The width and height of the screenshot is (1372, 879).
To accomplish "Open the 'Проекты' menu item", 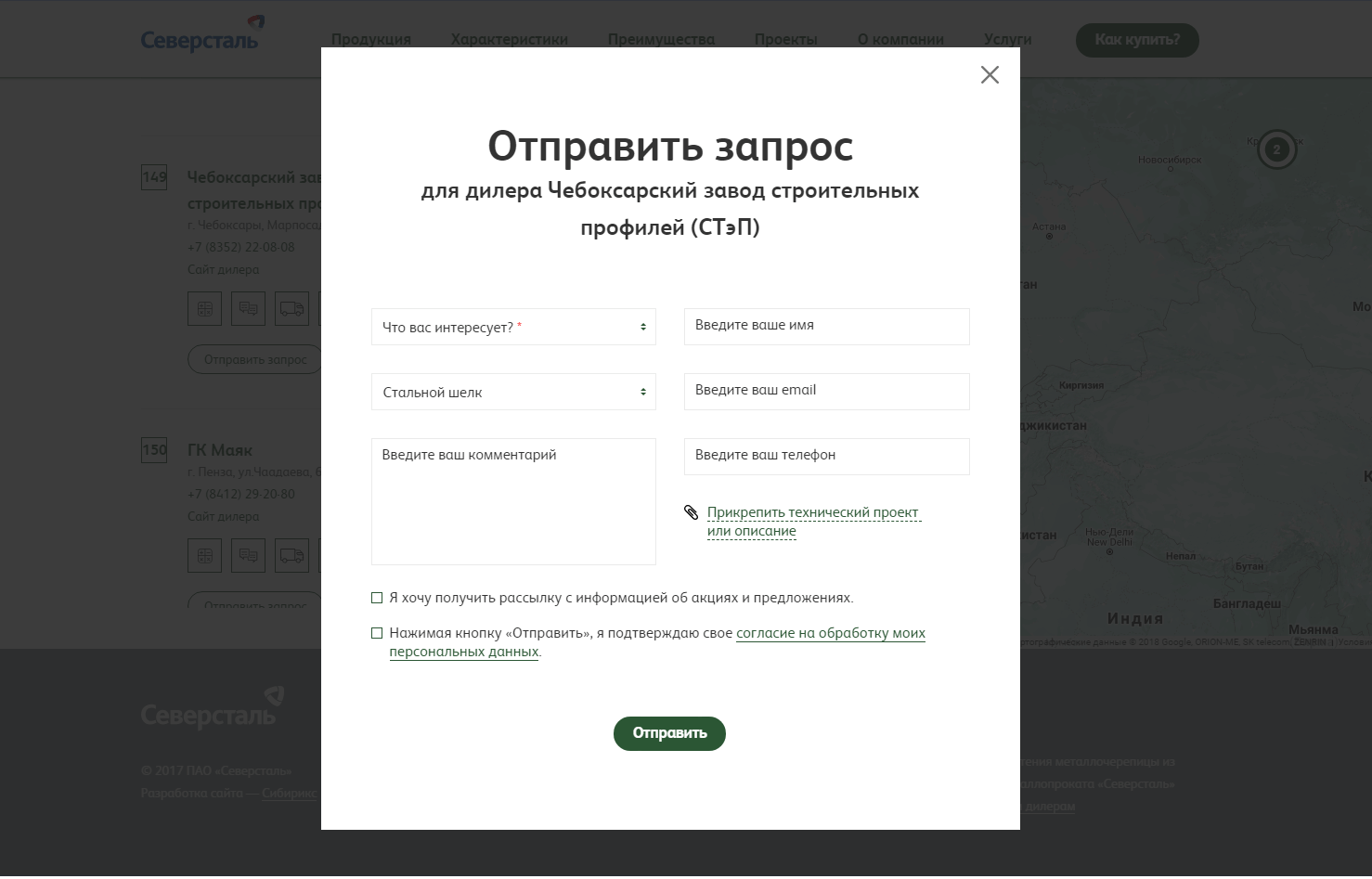I will [x=786, y=39].
